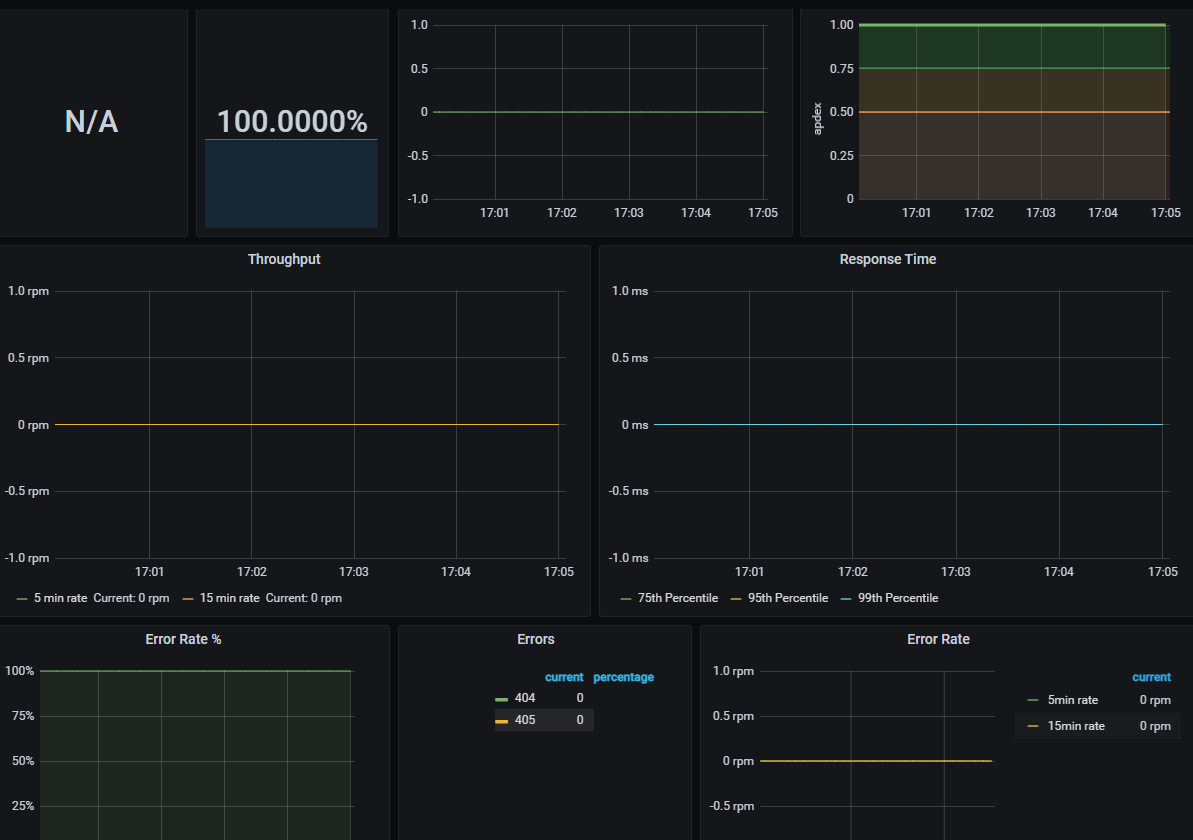Sort Error Rate legend by current column
Viewport: 1193px width, 840px height.
click(1151, 677)
